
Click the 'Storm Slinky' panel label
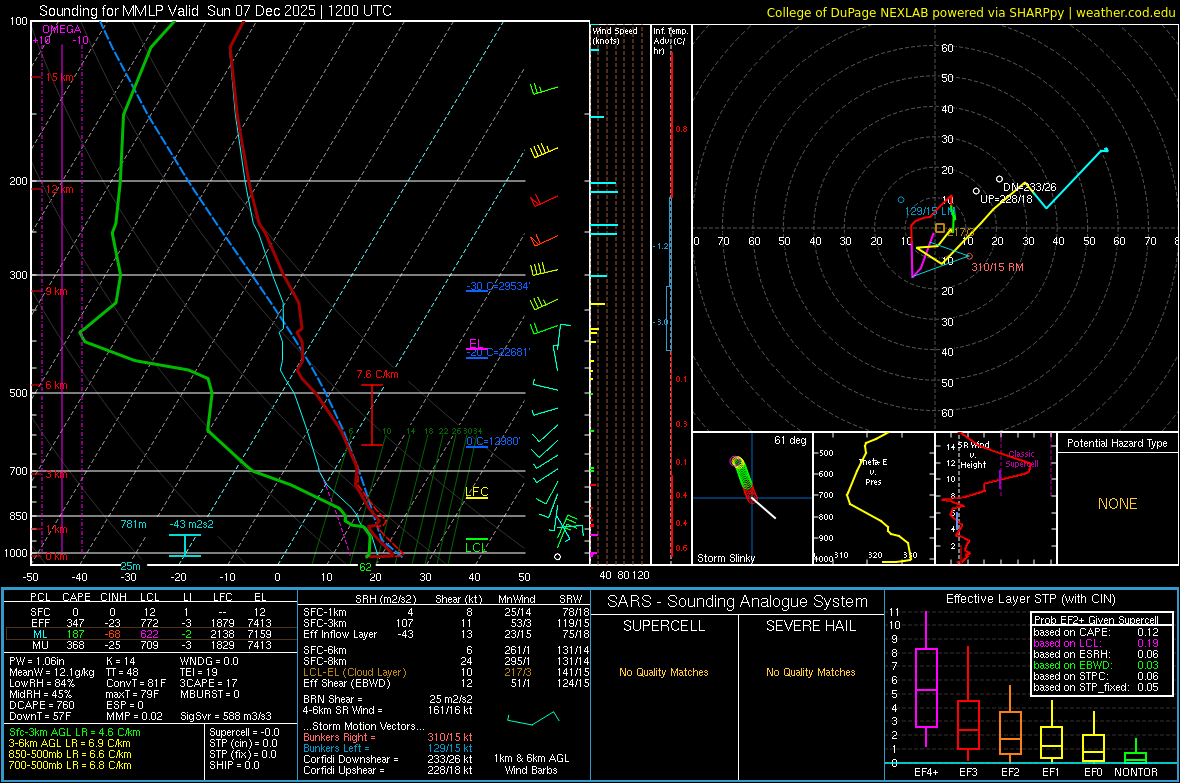[725, 558]
